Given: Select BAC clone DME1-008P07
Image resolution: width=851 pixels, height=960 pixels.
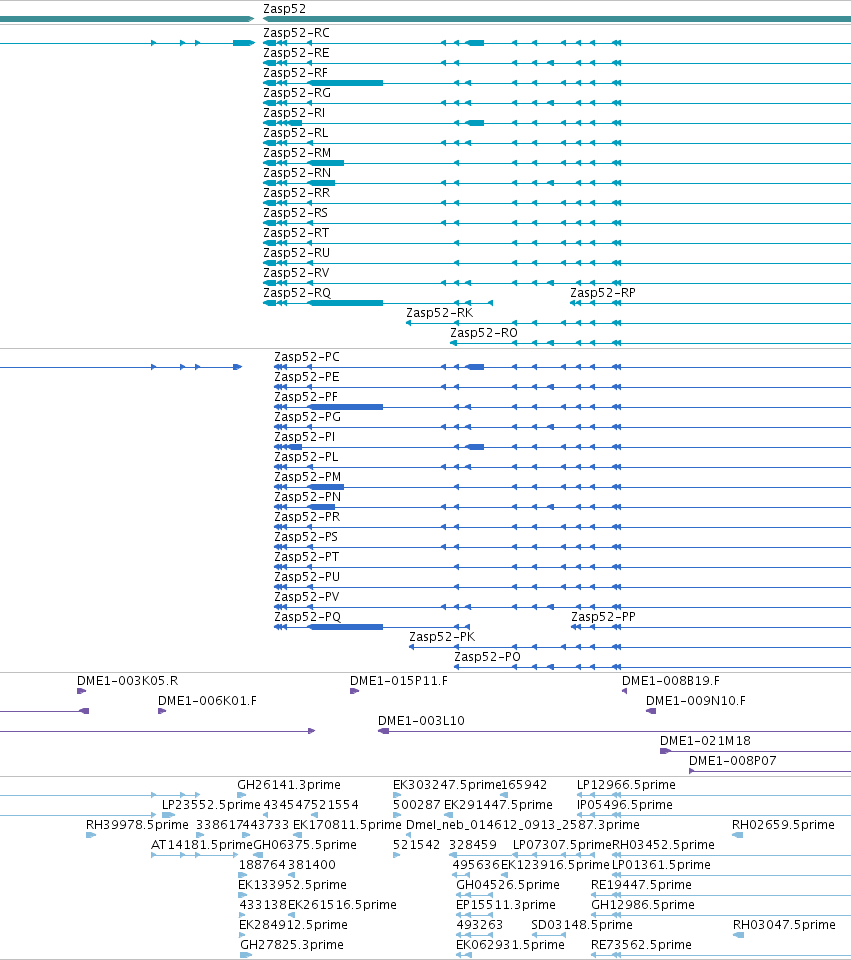Looking at the screenshot, I should (x=733, y=761).
